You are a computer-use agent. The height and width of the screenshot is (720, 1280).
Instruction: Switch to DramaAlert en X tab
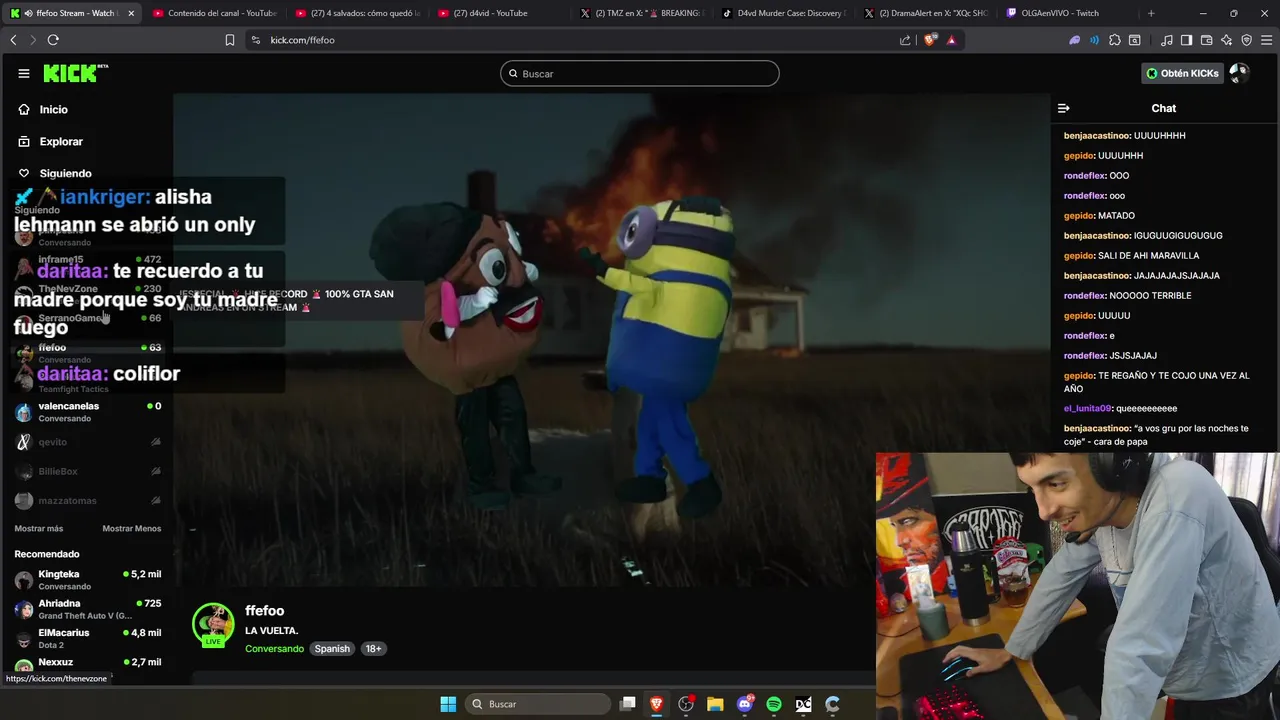pos(927,13)
